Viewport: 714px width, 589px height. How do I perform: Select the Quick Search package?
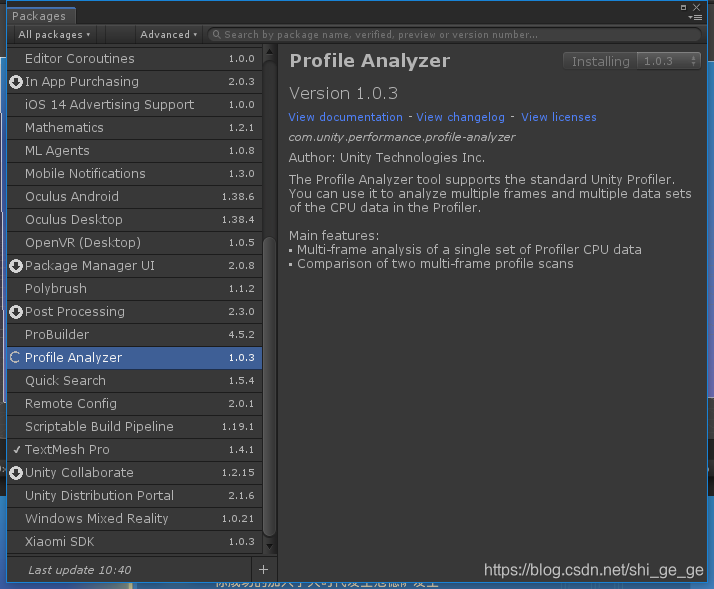[135, 381]
